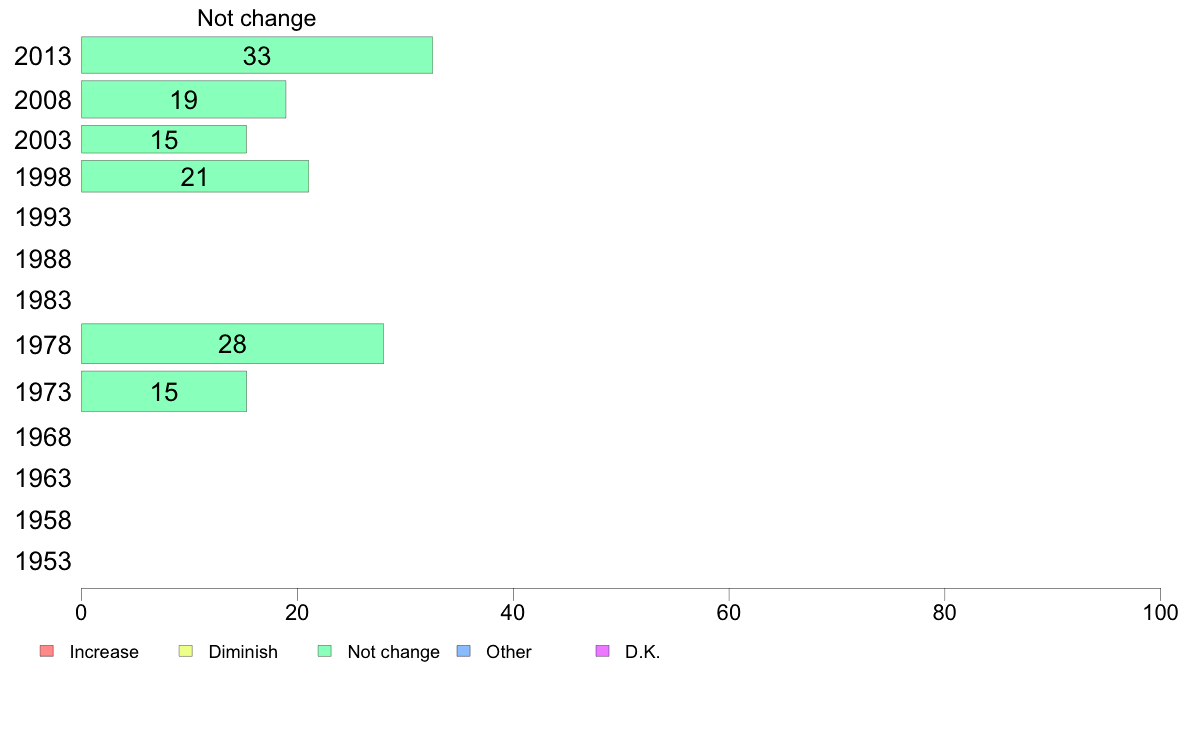Click the Other legend label text

[x=508, y=652]
